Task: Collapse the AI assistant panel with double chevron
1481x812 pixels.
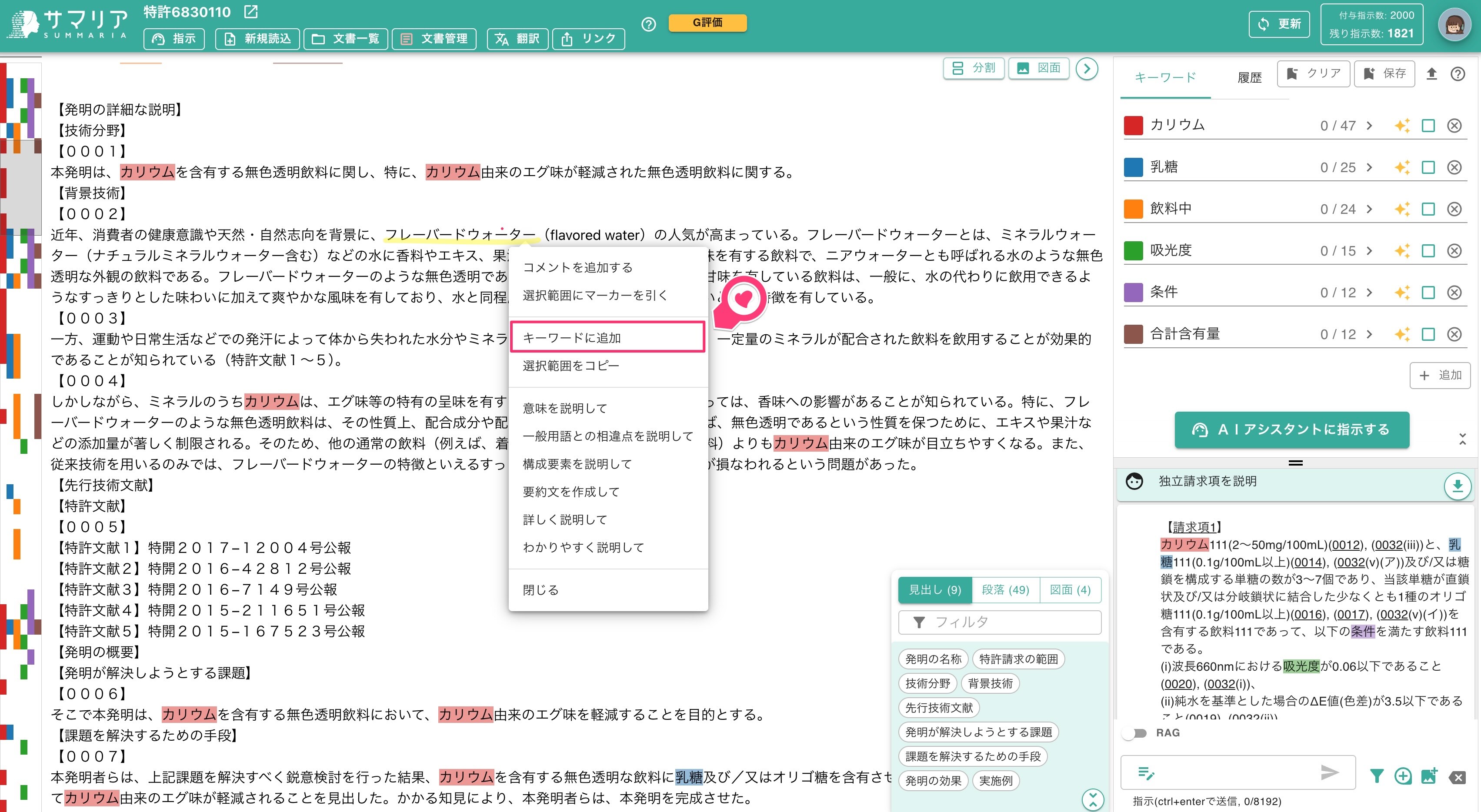Action: [1463, 439]
